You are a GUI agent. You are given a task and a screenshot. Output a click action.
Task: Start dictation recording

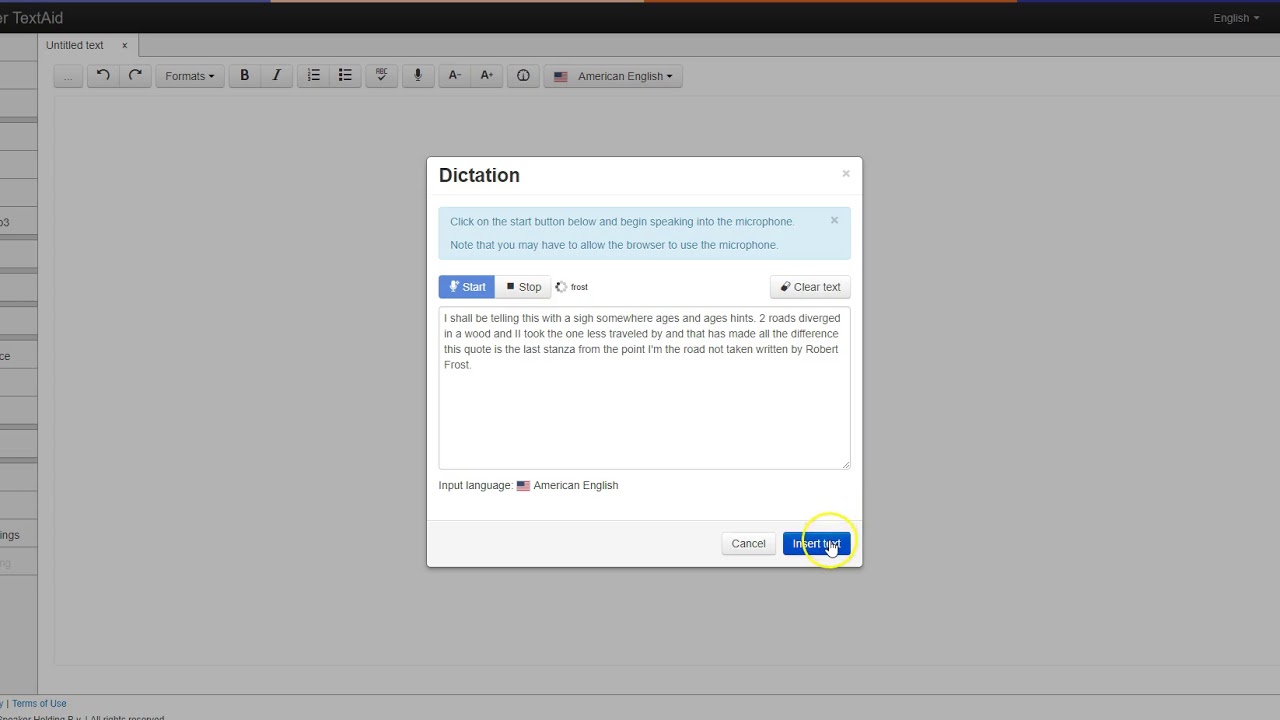[x=467, y=287]
